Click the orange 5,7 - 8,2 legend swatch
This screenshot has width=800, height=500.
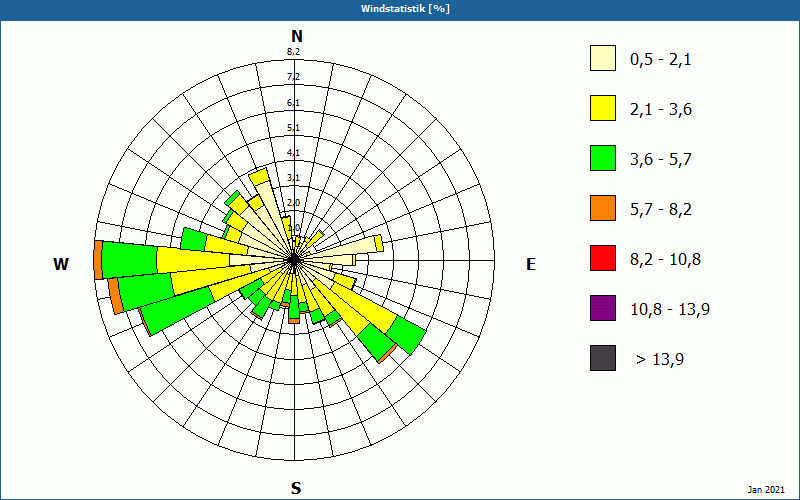click(x=603, y=208)
